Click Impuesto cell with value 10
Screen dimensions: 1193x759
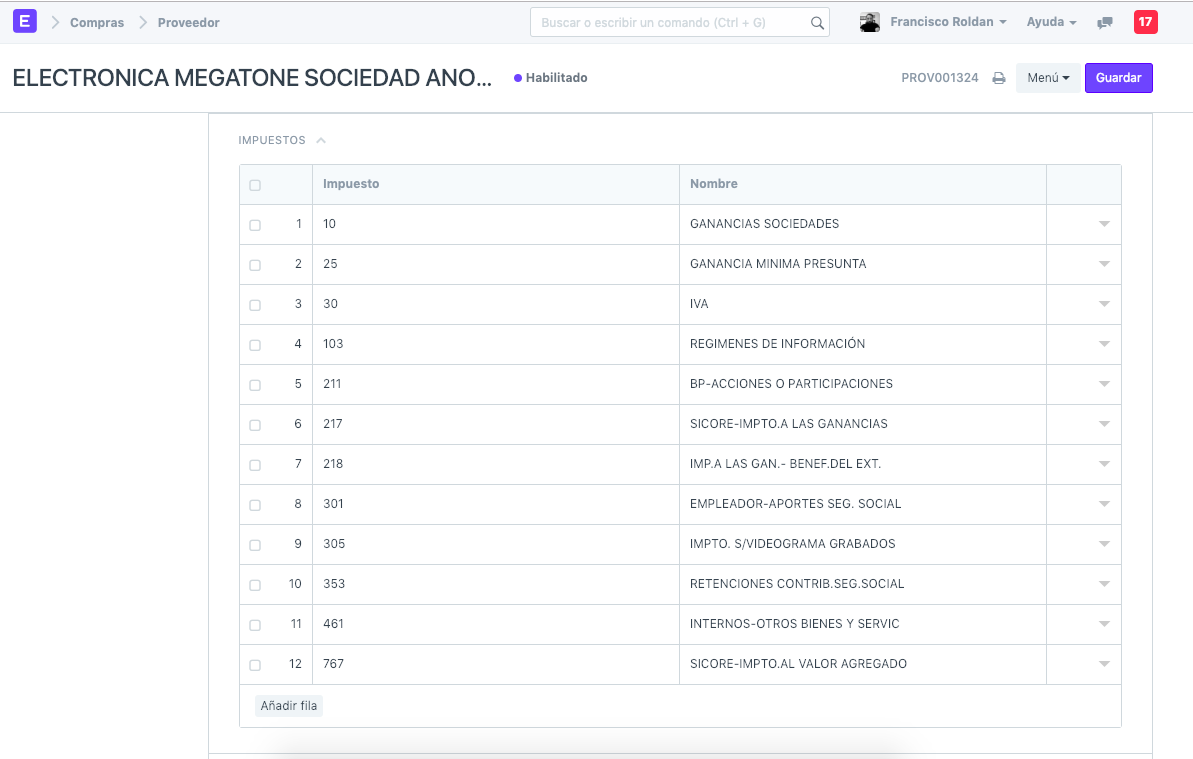[x=495, y=224]
